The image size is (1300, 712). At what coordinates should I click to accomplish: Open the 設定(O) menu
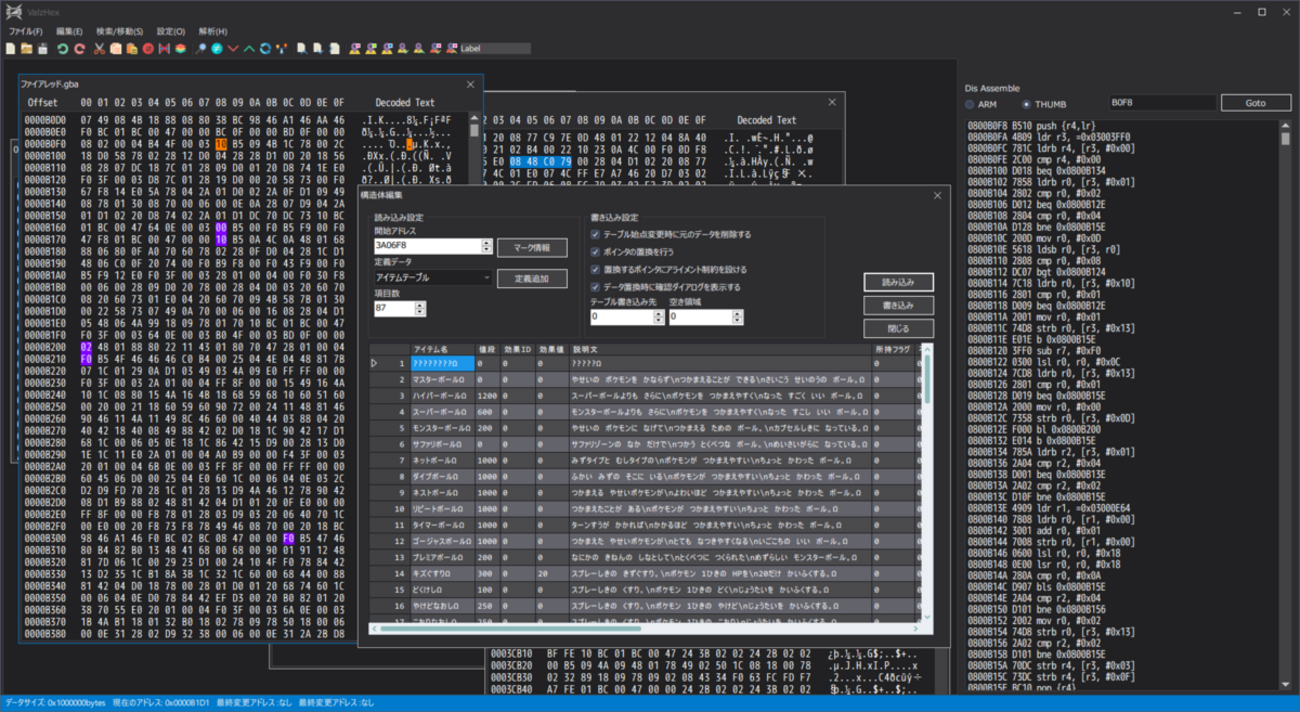[171, 31]
